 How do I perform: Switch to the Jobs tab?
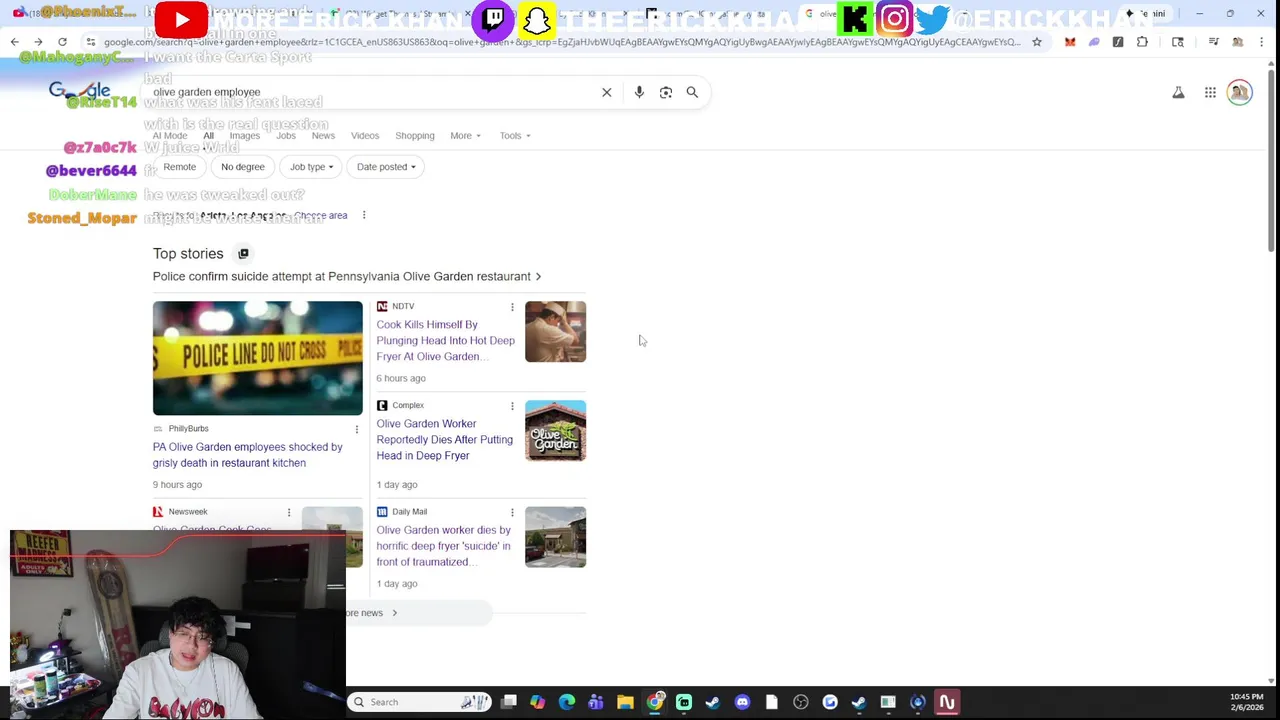coord(286,136)
